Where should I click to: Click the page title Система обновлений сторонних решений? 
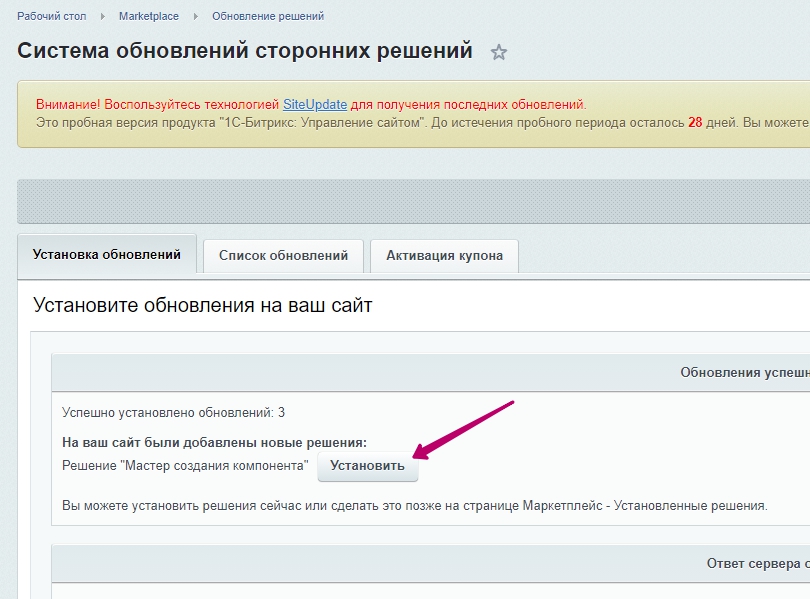[245, 51]
